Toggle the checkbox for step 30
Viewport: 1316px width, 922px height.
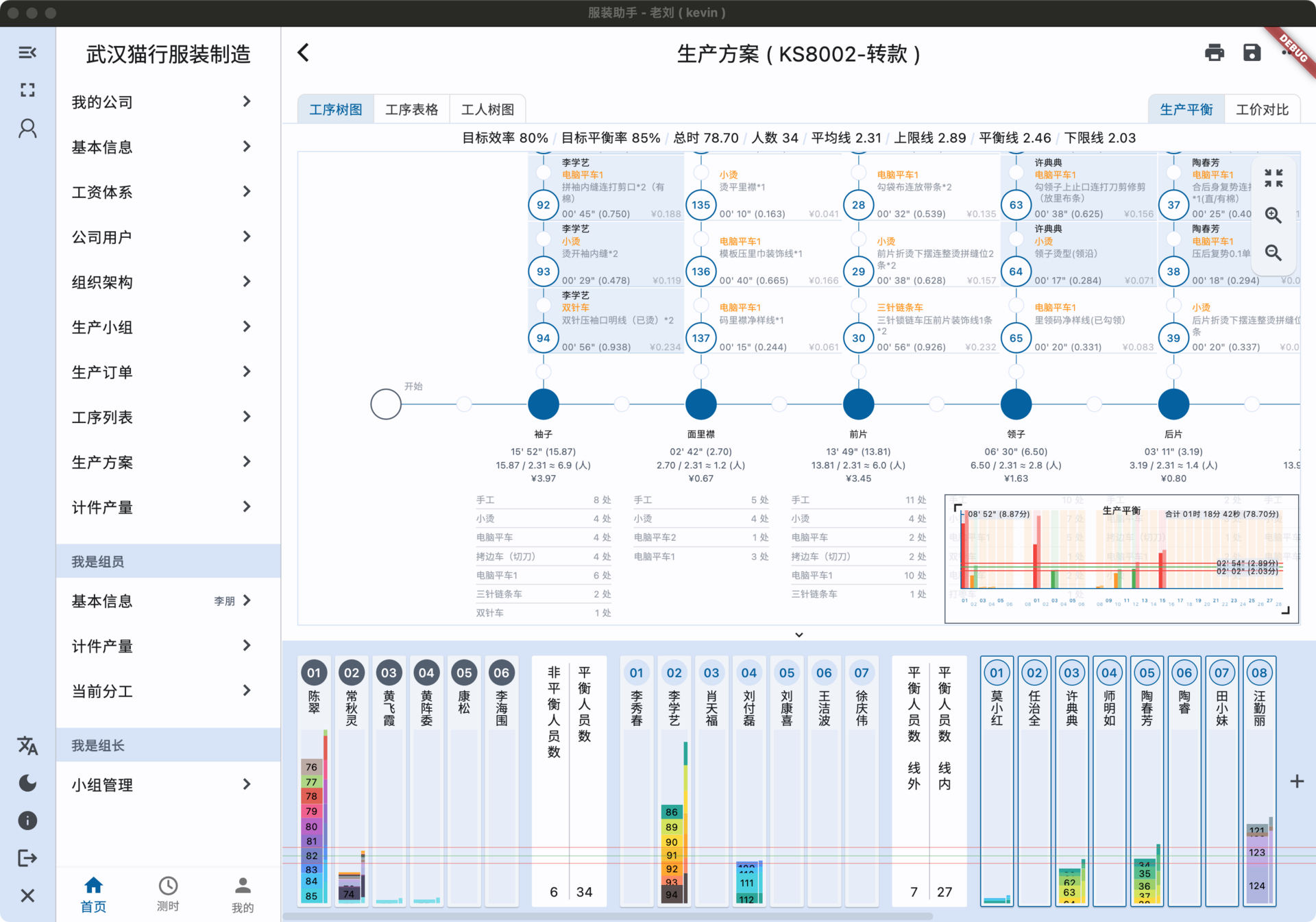click(859, 305)
